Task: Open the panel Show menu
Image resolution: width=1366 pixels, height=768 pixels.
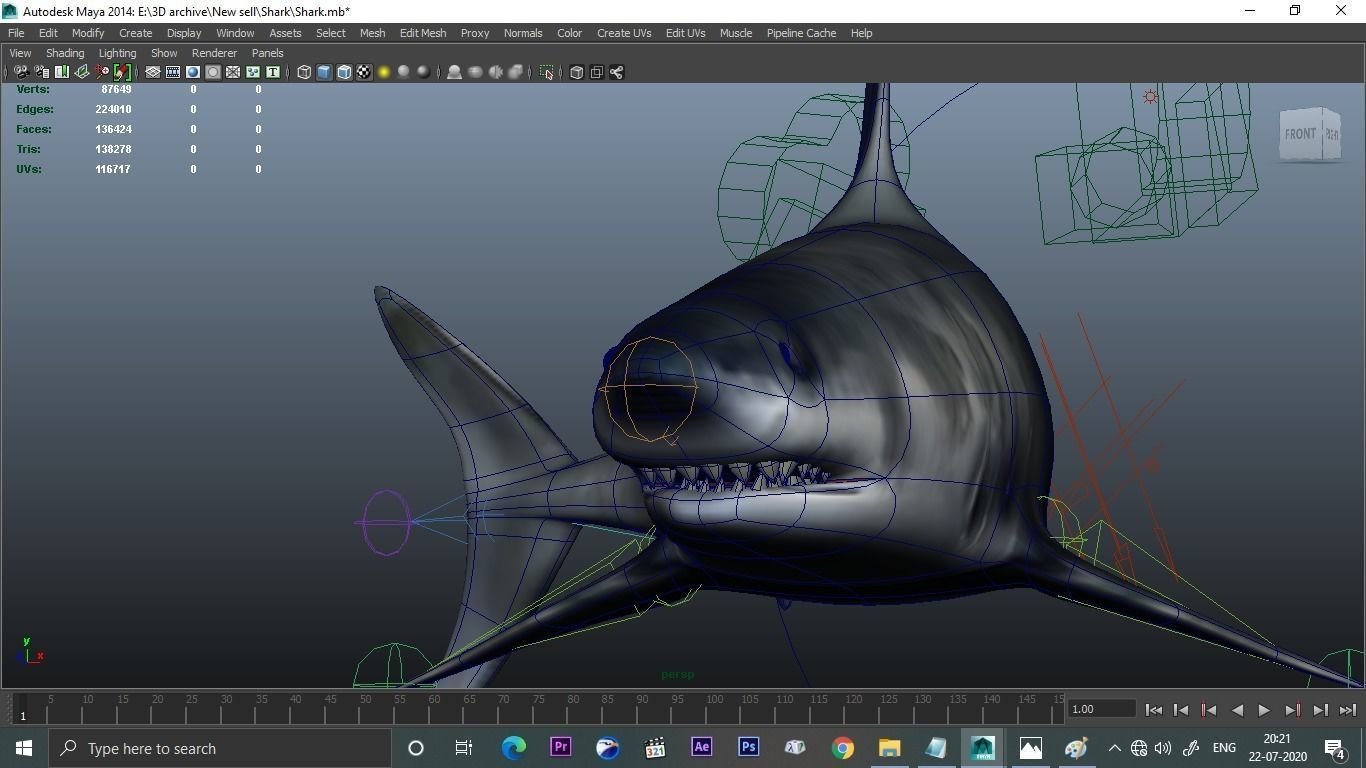Action: coord(164,53)
